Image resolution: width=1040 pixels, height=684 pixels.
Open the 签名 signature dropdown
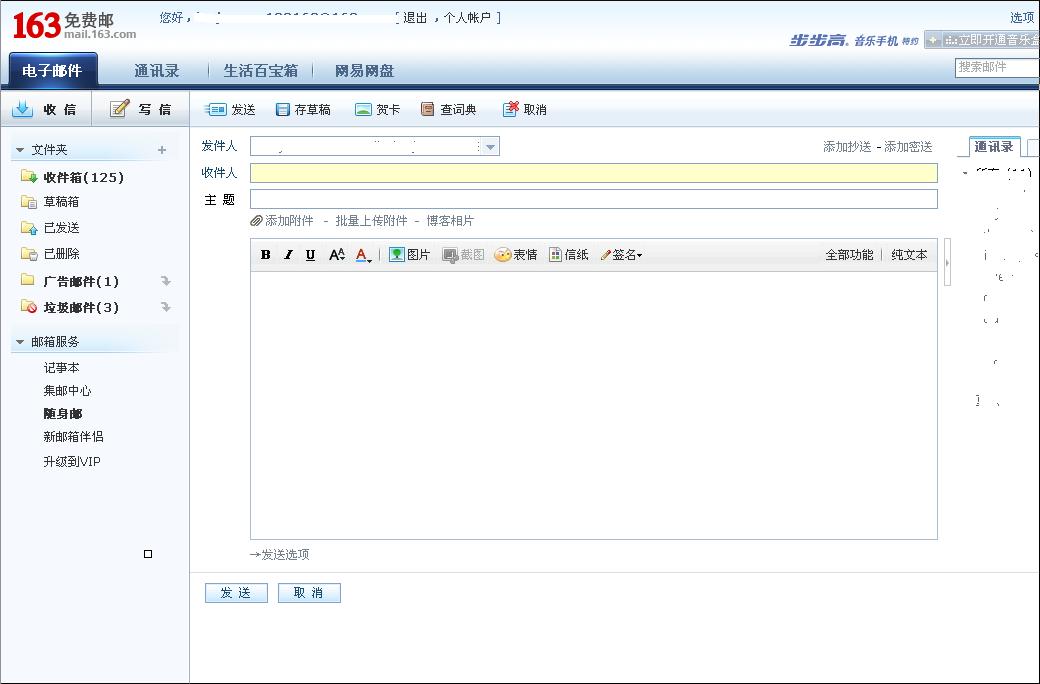click(621, 255)
